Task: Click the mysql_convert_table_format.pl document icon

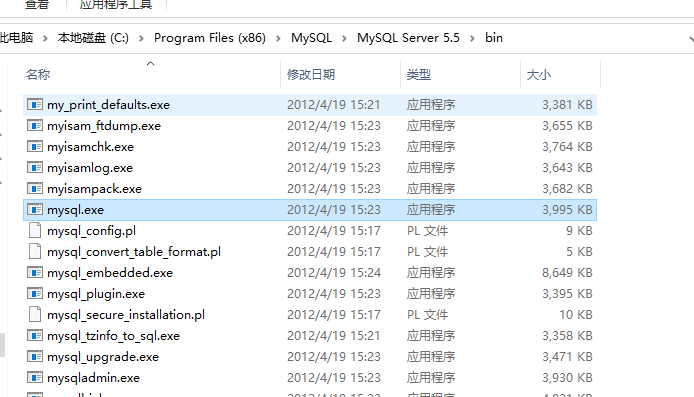Action: 35,251
